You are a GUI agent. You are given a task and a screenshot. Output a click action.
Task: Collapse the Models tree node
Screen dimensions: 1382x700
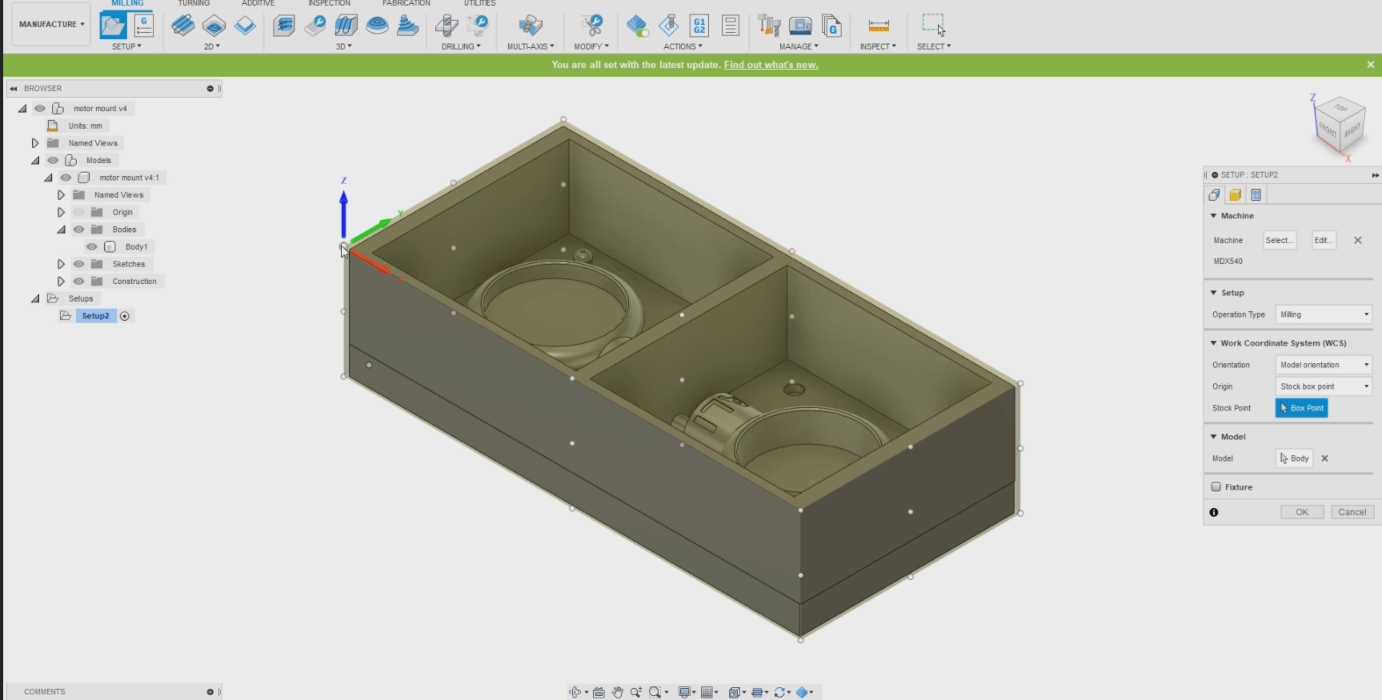click(x=35, y=160)
